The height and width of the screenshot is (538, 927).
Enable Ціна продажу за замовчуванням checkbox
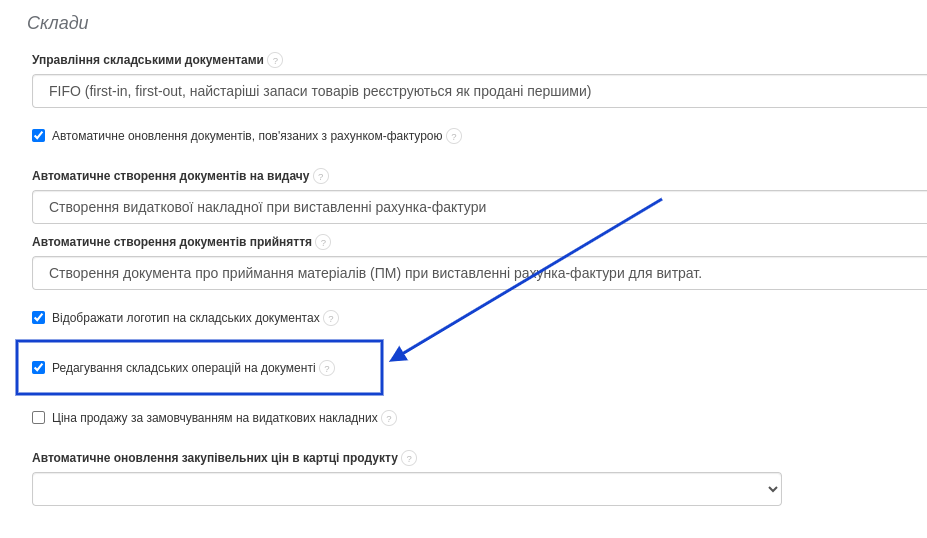pos(39,418)
